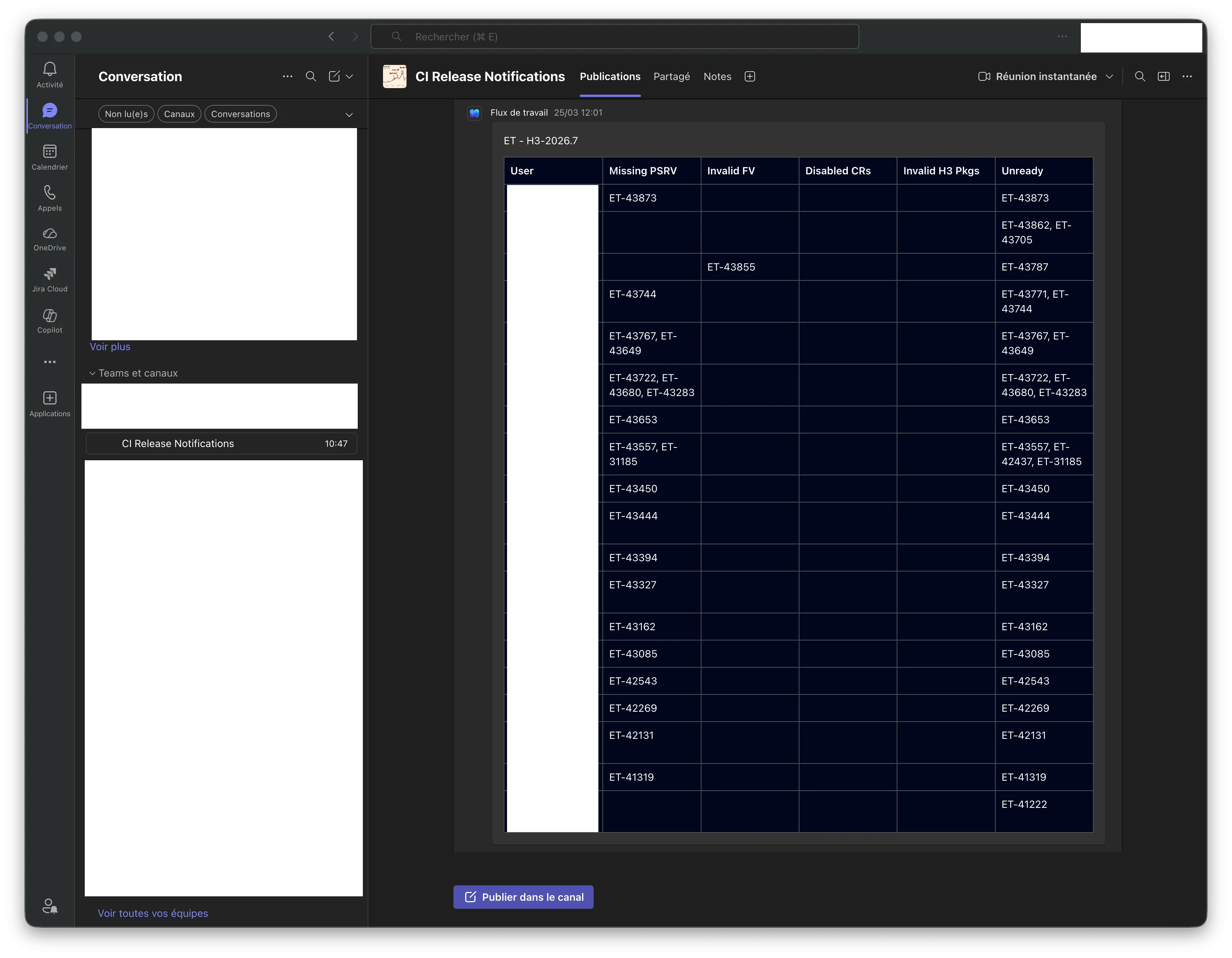
Task: Open Jira Cloud app
Action: pos(50,280)
